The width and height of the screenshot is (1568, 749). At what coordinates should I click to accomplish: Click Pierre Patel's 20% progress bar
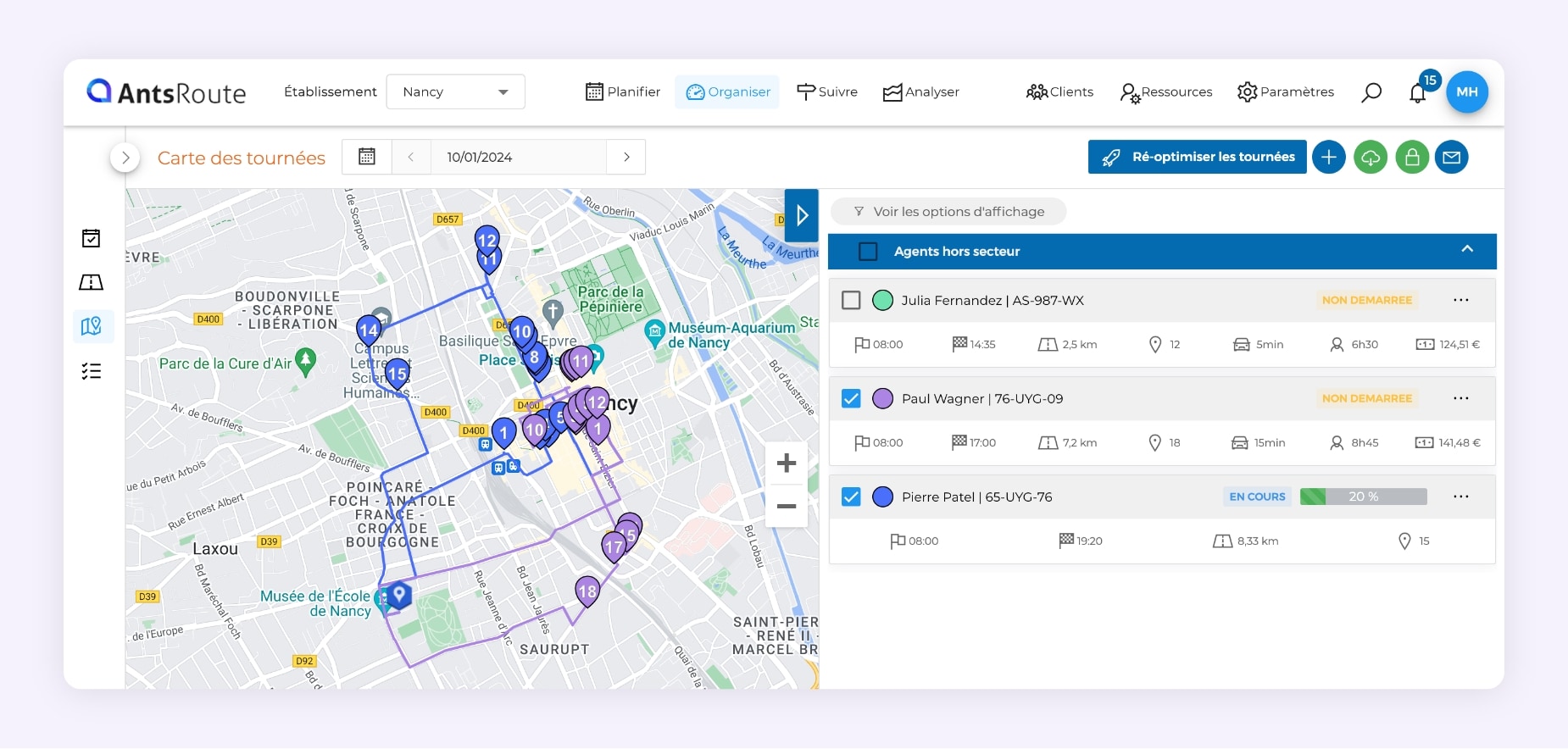pyautogui.click(x=1363, y=497)
